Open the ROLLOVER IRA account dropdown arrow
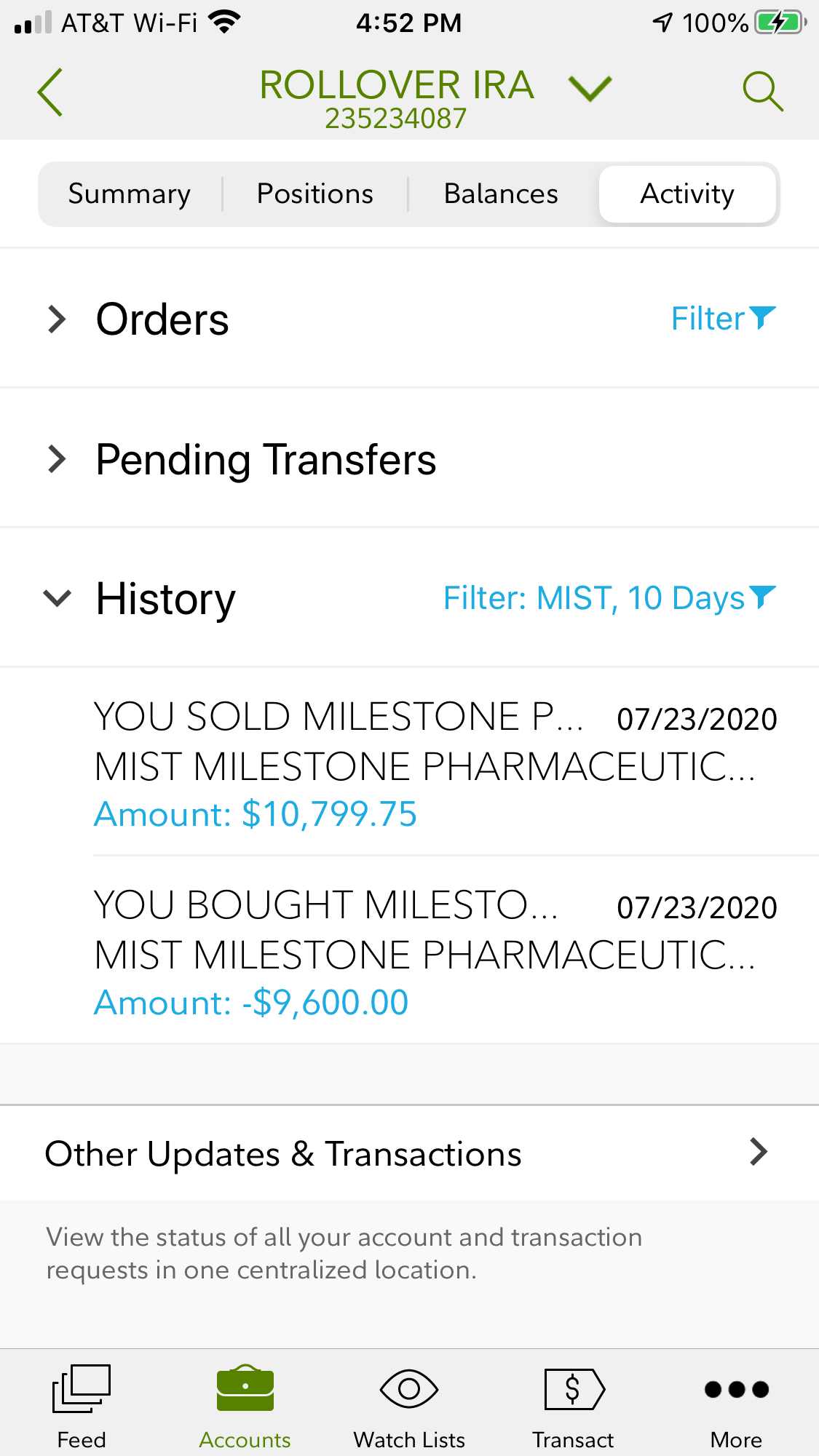819x1456 pixels. click(590, 89)
